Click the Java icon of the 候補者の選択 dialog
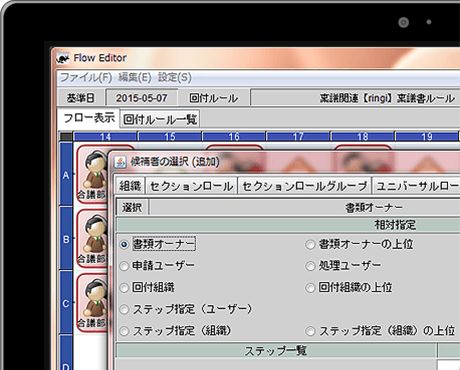460x370 pixels. 120,162
